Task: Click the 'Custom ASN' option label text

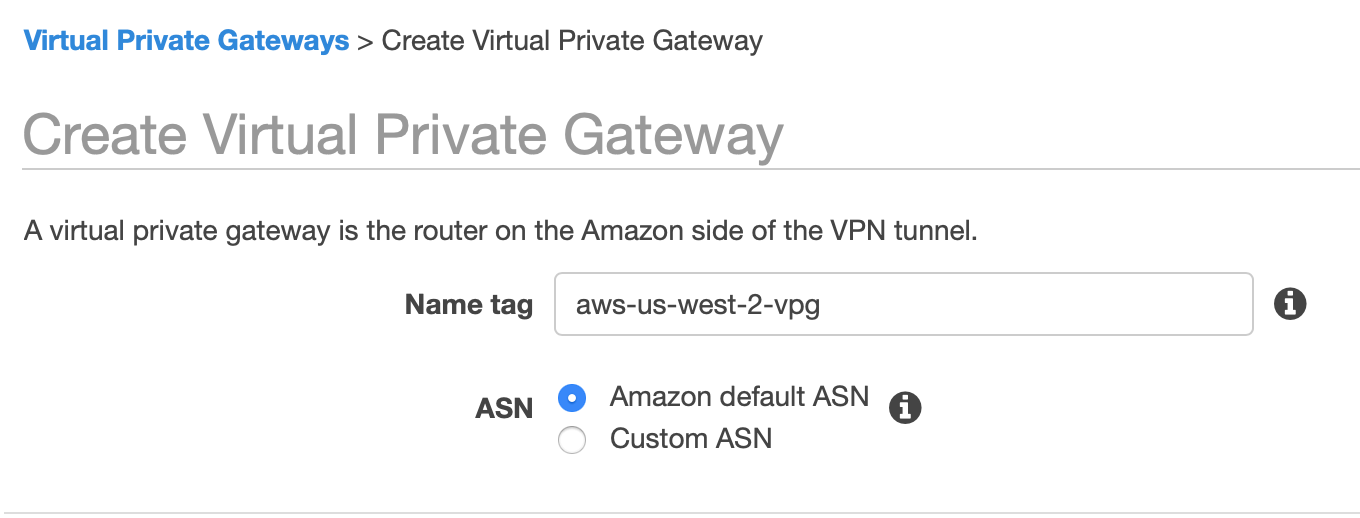Action: (691, 439)
